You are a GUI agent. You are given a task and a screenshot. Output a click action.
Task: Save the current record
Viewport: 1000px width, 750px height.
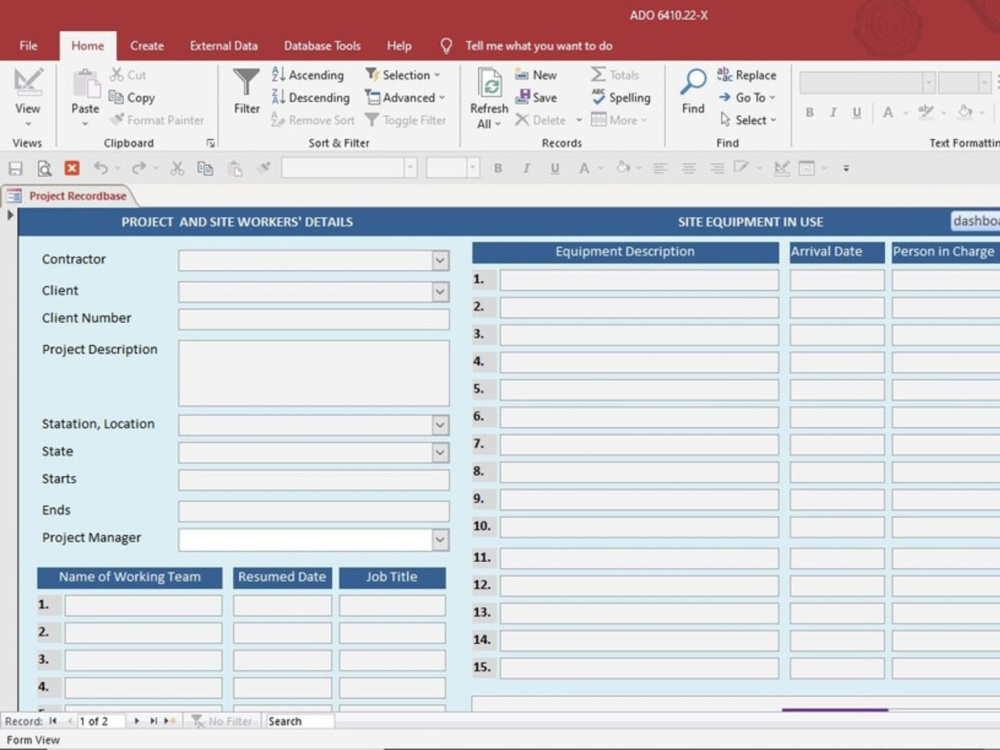pos(536,98)
